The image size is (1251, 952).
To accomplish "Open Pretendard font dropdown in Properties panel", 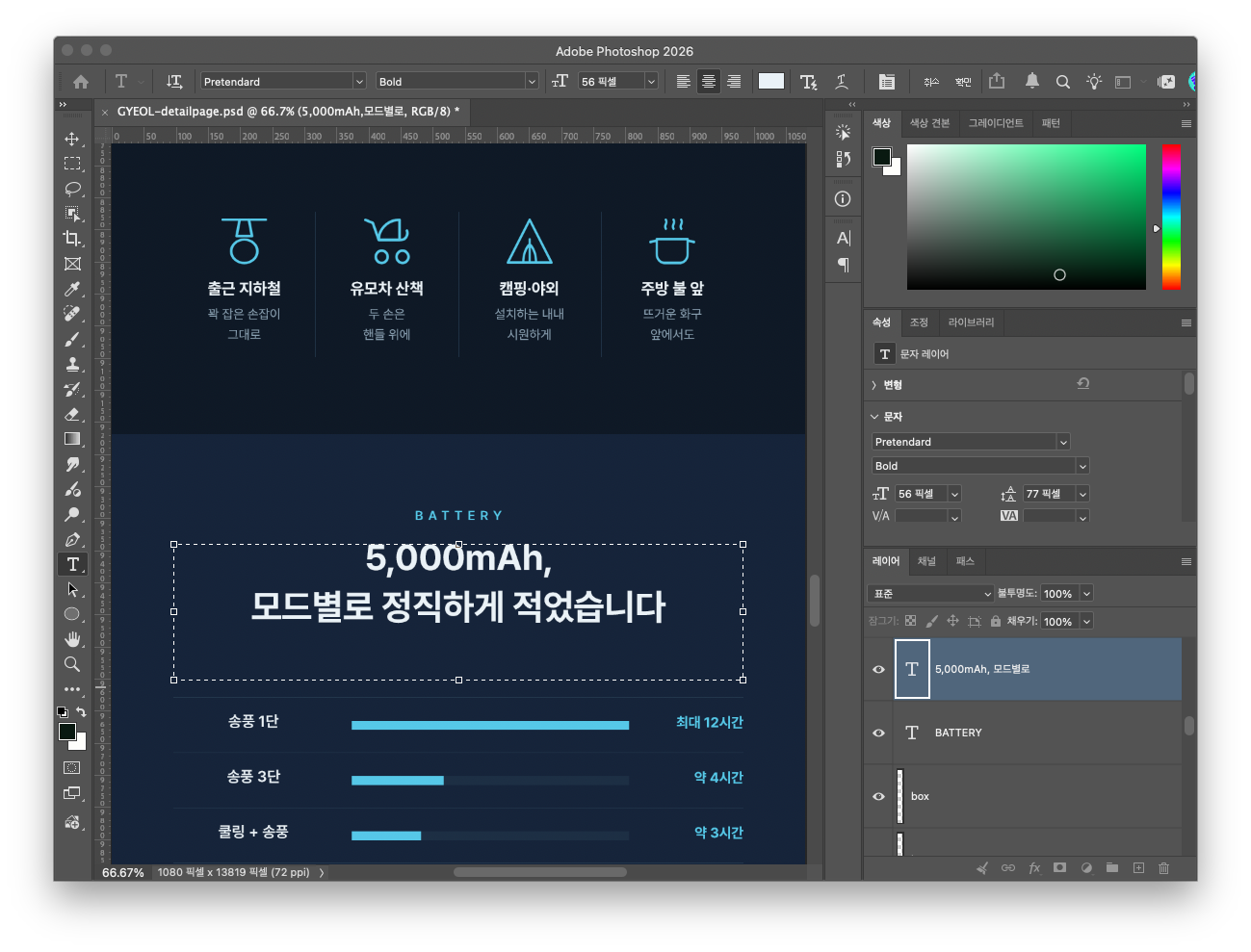I will click(1063, 442).
